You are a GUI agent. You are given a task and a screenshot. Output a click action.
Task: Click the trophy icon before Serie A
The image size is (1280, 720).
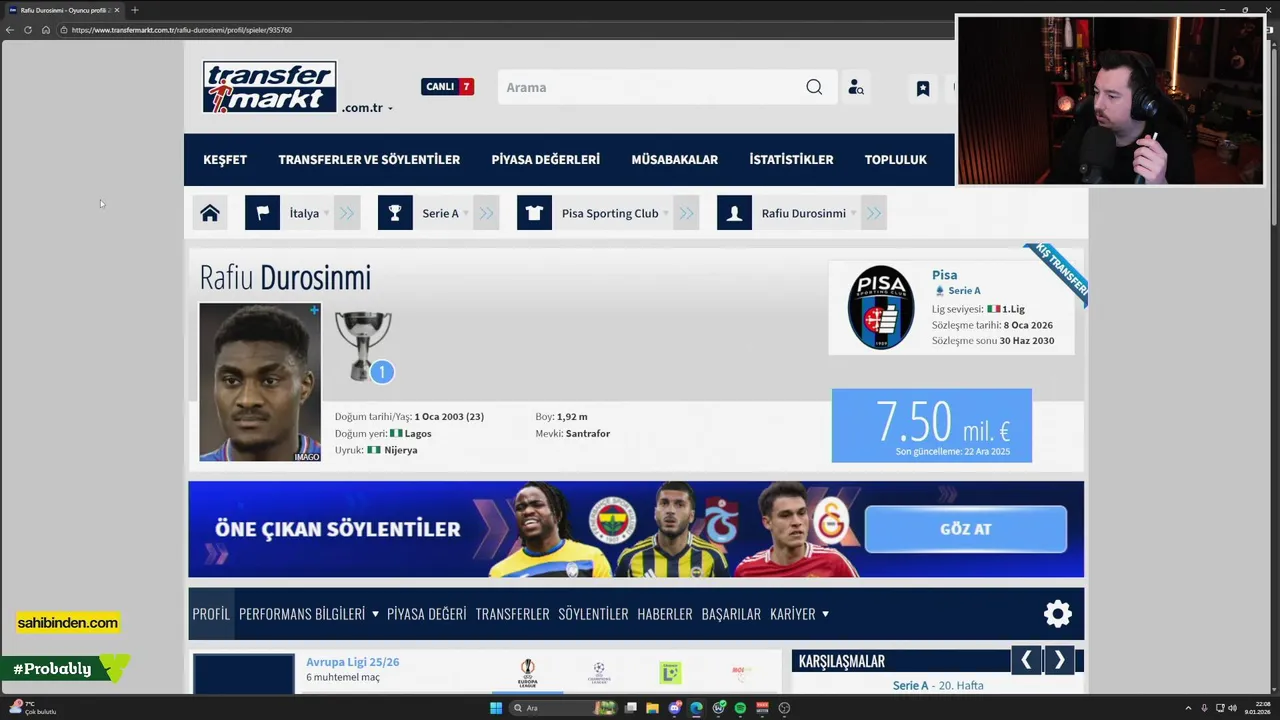click(395, 213)
